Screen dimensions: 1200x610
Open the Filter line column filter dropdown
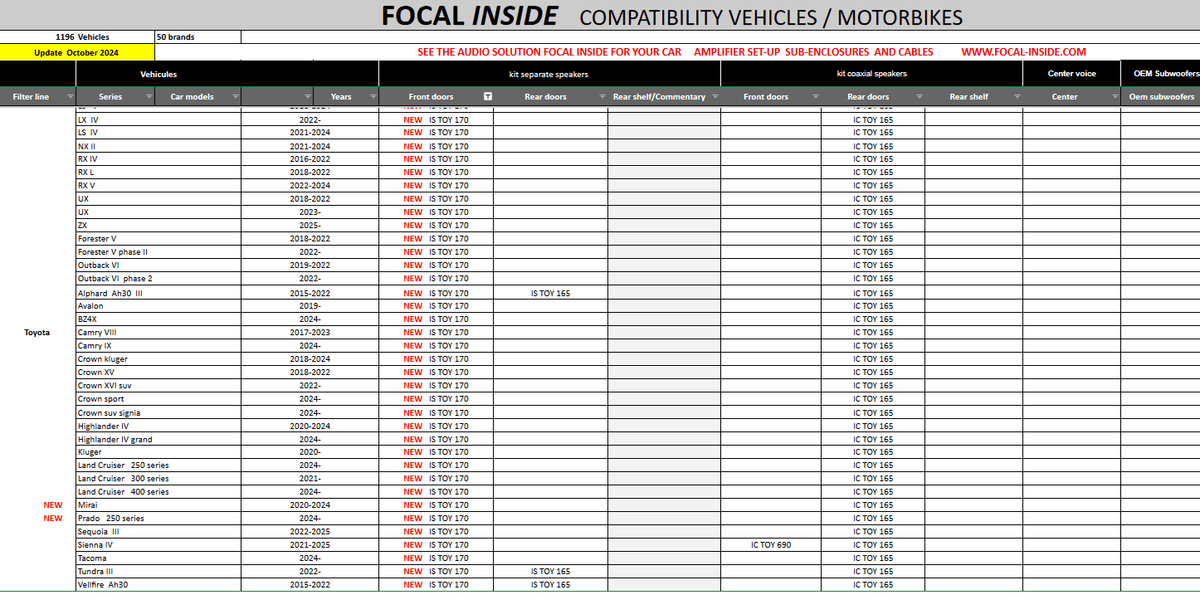coord(69,97)
